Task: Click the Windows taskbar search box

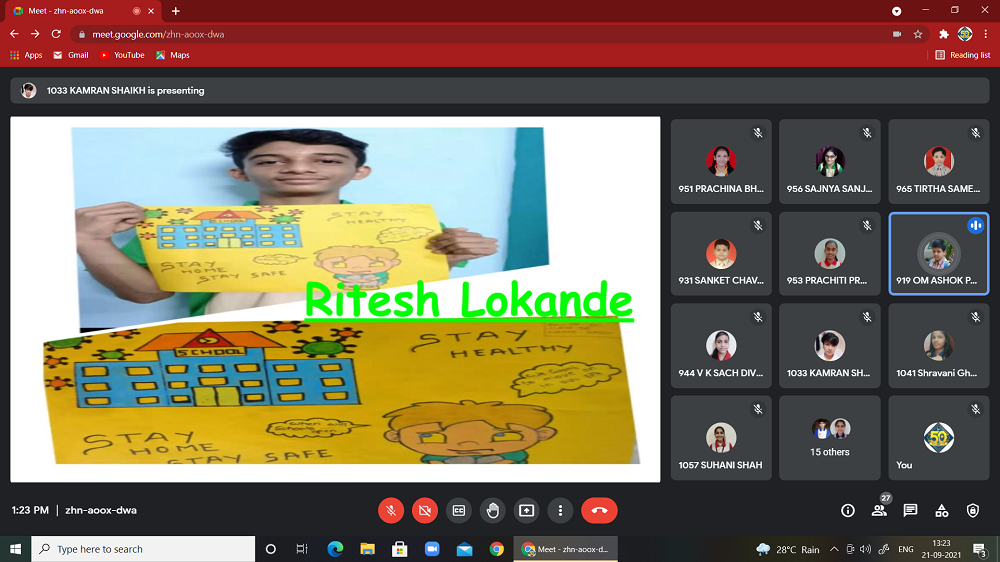Action: point(143,549)
